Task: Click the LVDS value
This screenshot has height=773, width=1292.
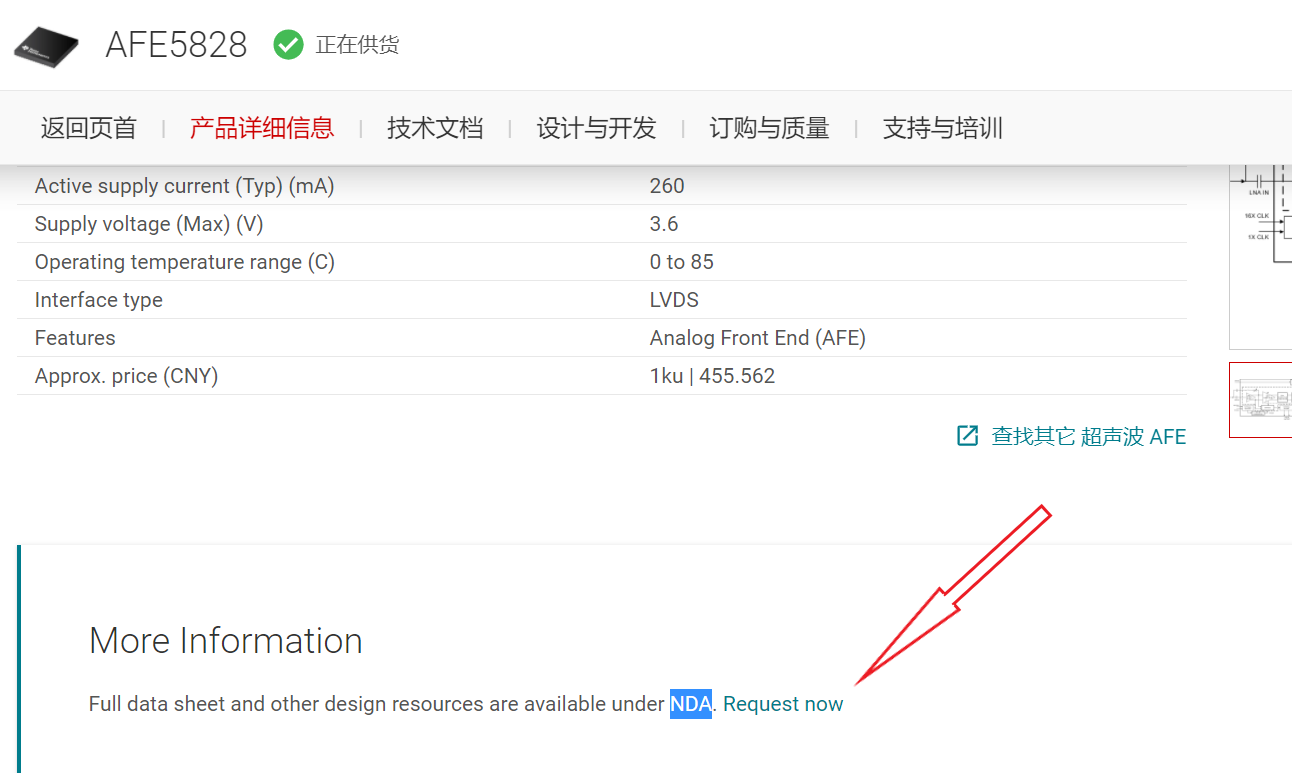Action: tap(674, 300)
